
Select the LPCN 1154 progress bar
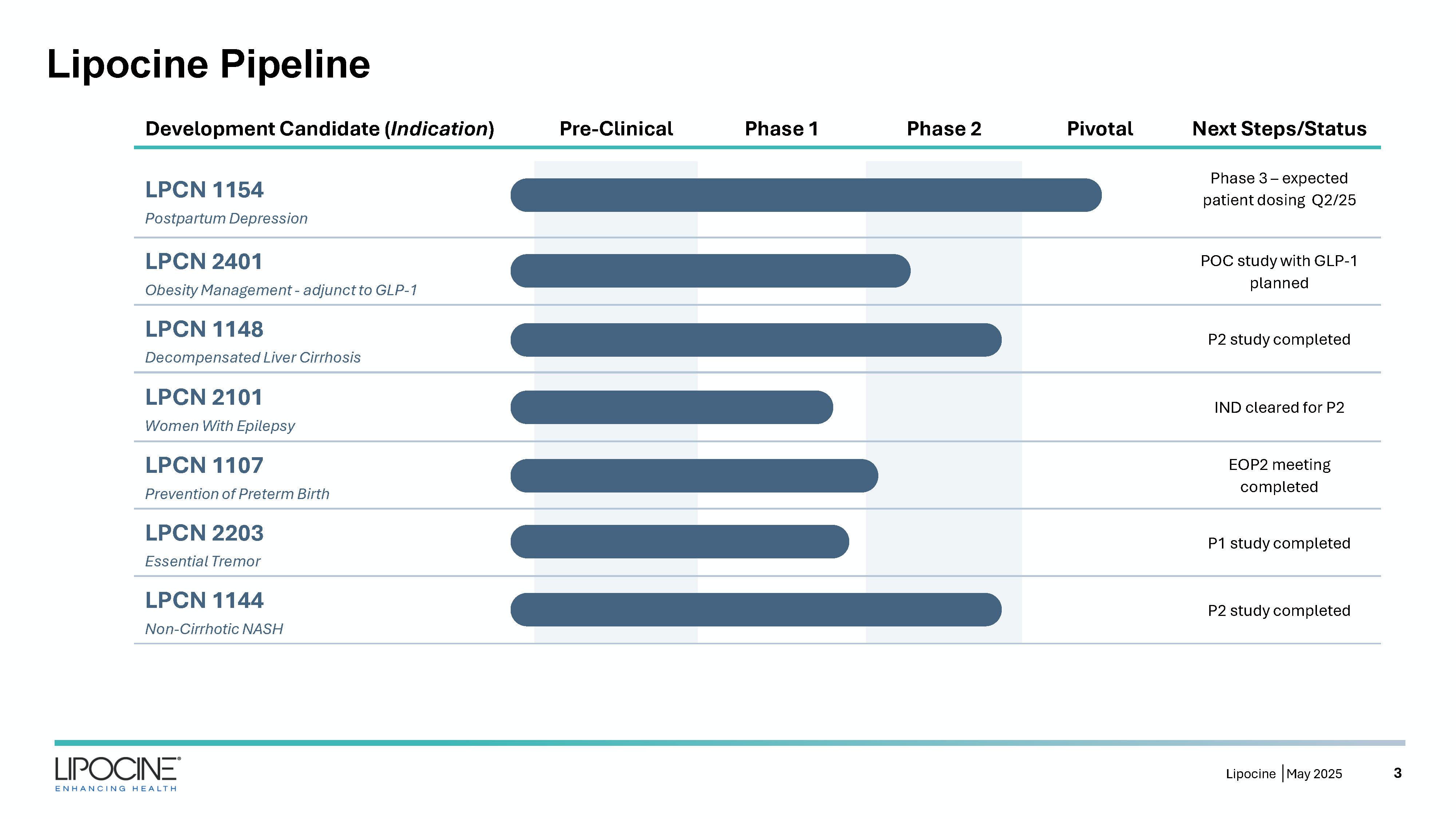pos(806,195)
